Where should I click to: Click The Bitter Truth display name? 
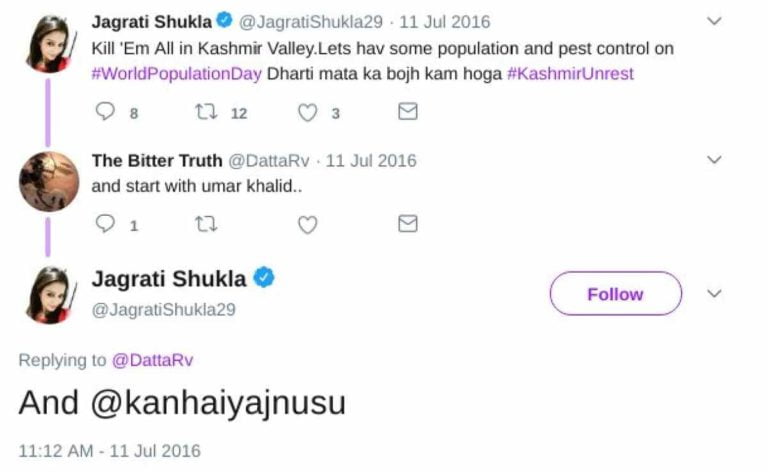pos(156,160)
